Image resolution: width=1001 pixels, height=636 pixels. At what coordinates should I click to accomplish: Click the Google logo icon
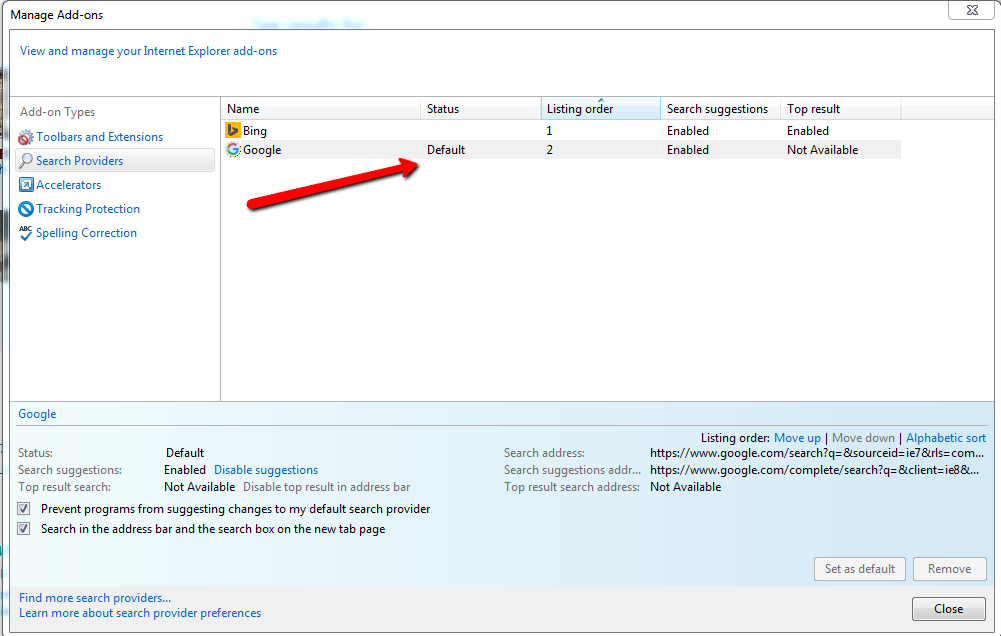point(233,150)
